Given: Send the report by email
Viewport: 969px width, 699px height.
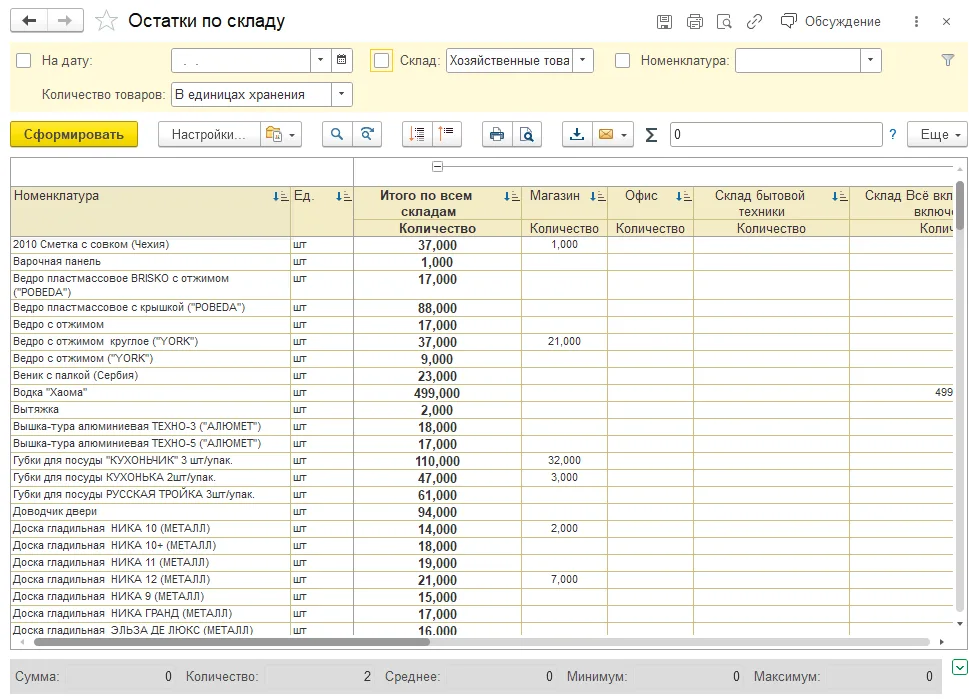Looking at the screenshot, I should coord(606,134).
